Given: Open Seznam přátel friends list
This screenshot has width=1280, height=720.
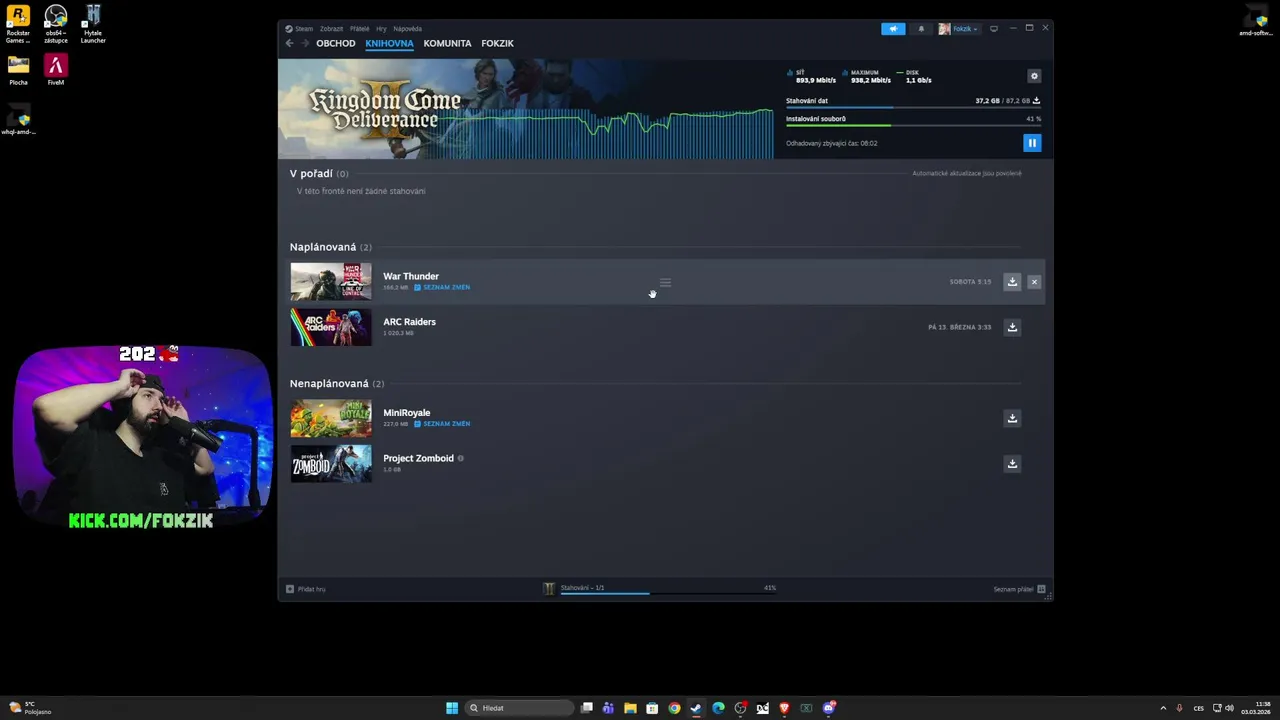Looking at the screenshot, I should click(1019, 589).
